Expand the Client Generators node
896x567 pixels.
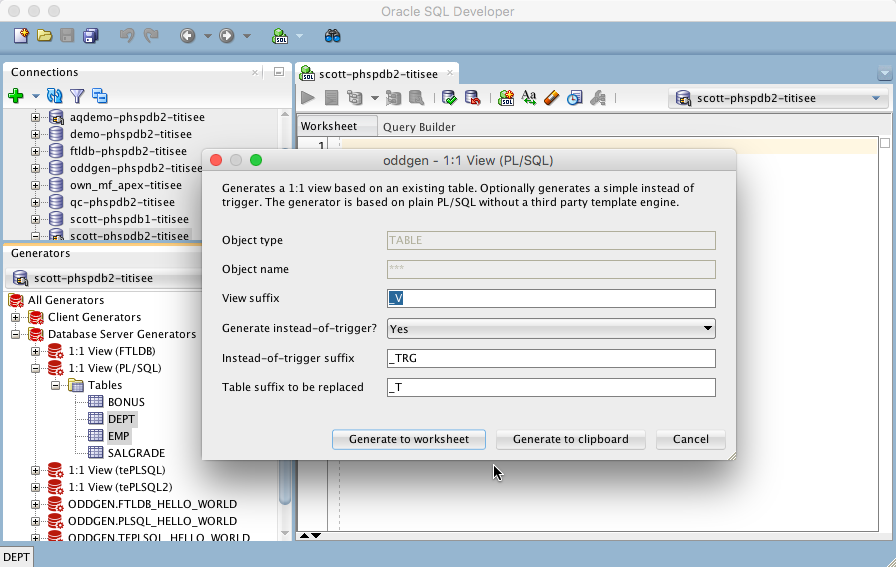(17, 317)
